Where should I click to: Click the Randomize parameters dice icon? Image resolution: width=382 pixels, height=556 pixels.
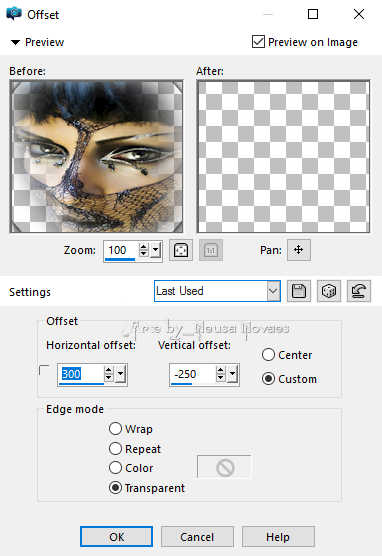click(x=329, y=291)
